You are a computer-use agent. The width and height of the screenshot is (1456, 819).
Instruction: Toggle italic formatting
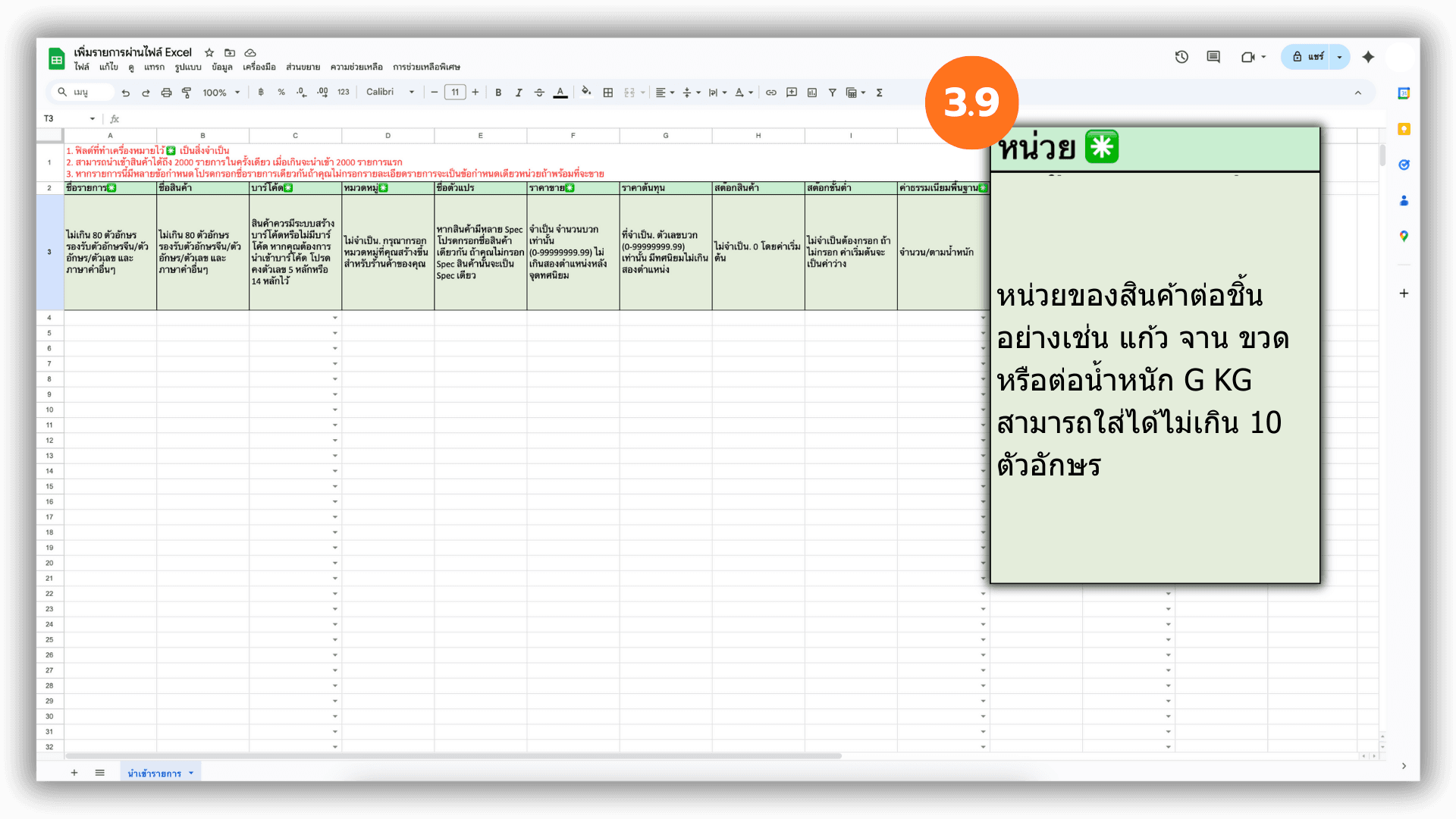(x=519, y=93)
